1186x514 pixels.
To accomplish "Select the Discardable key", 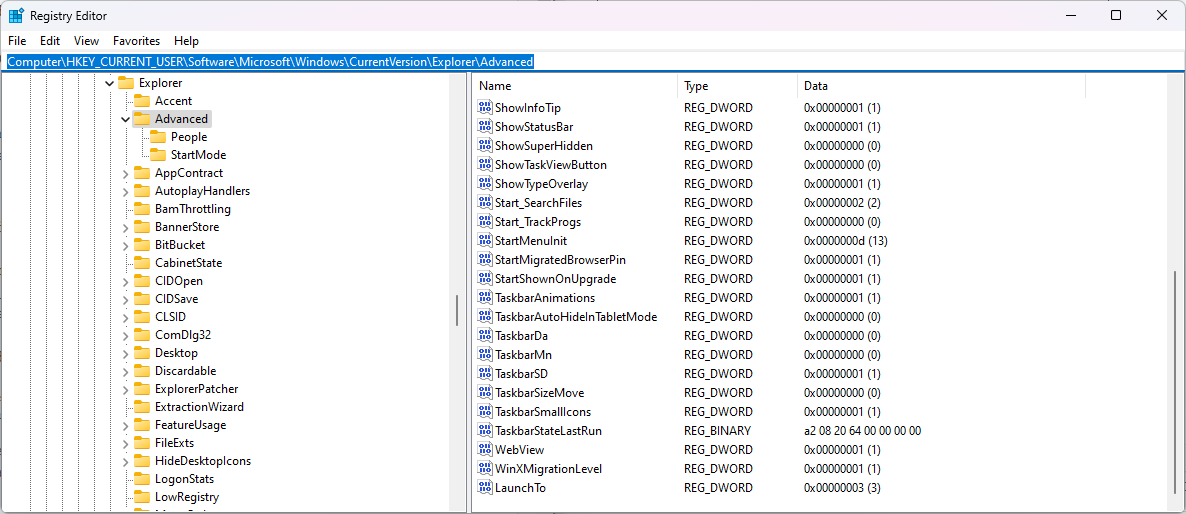I will click(x=185, y=371).
